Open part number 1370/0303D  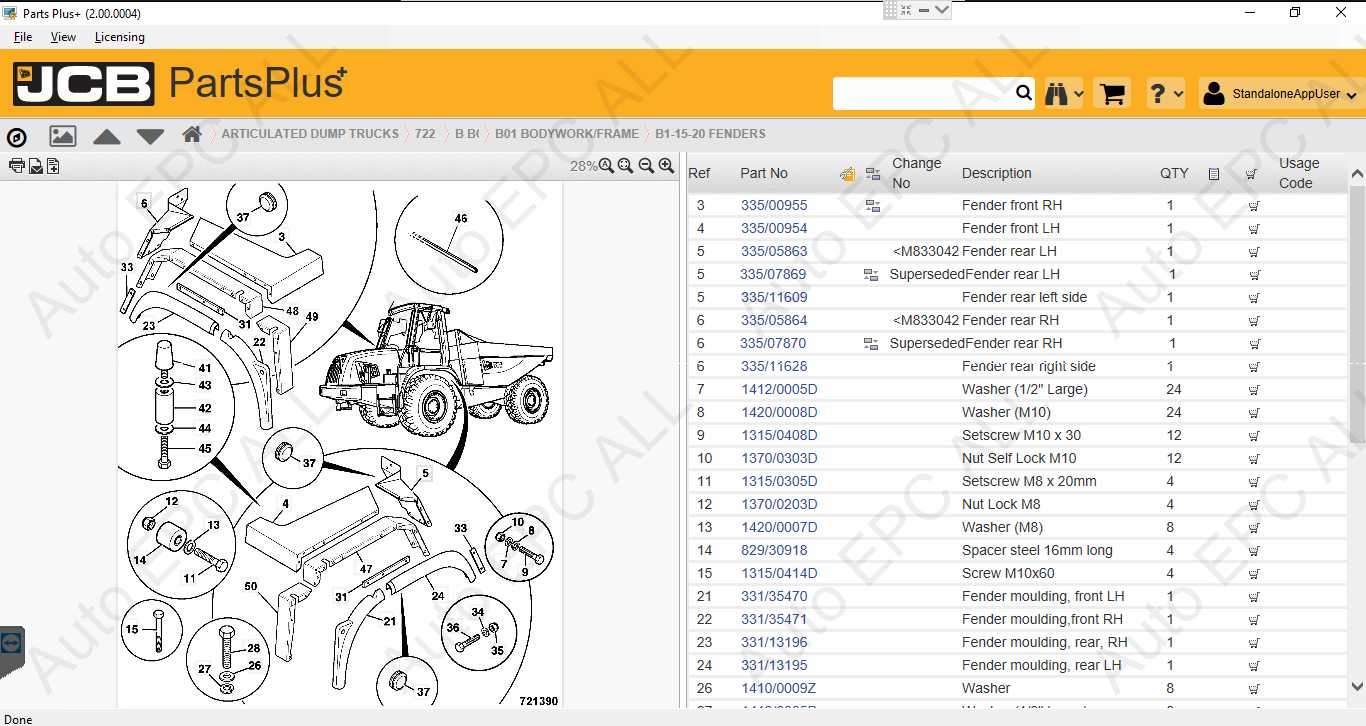coord(779,459)
